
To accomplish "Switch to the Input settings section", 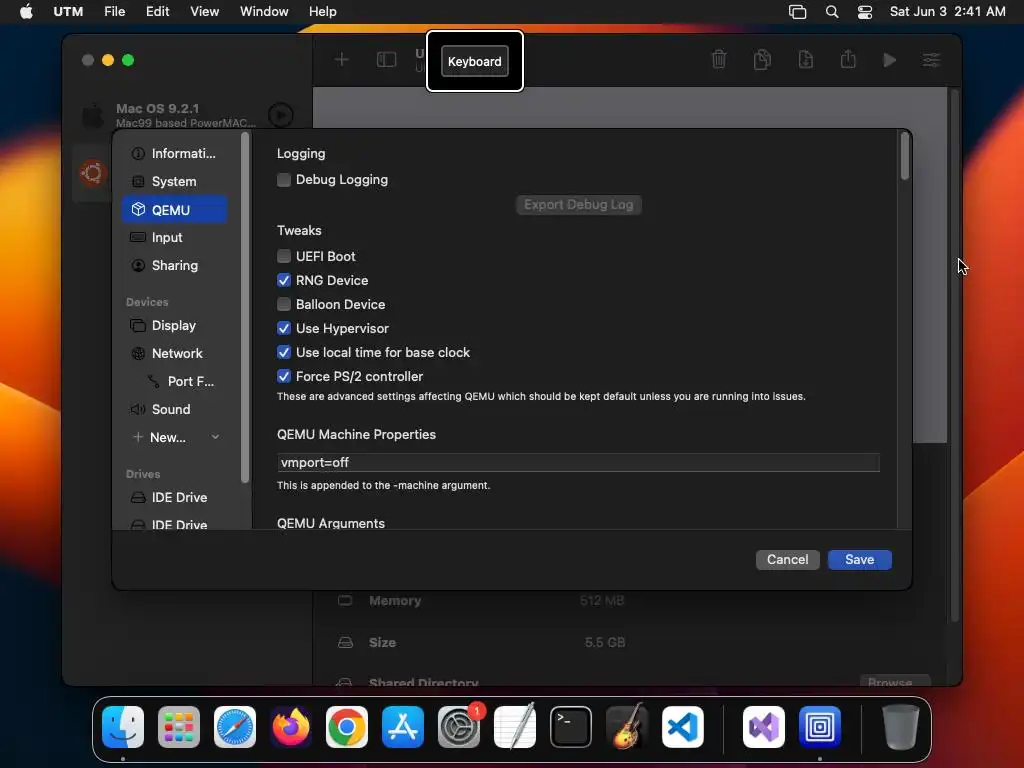I will pyautogui.click(x=174, y=238).
